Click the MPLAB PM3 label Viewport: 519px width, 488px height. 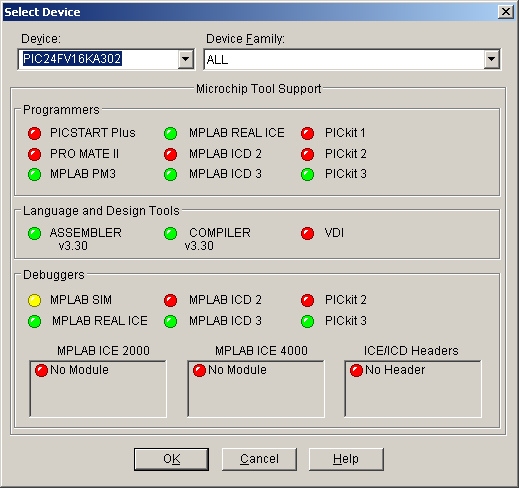pyautogui.click(x=83, y=174)
